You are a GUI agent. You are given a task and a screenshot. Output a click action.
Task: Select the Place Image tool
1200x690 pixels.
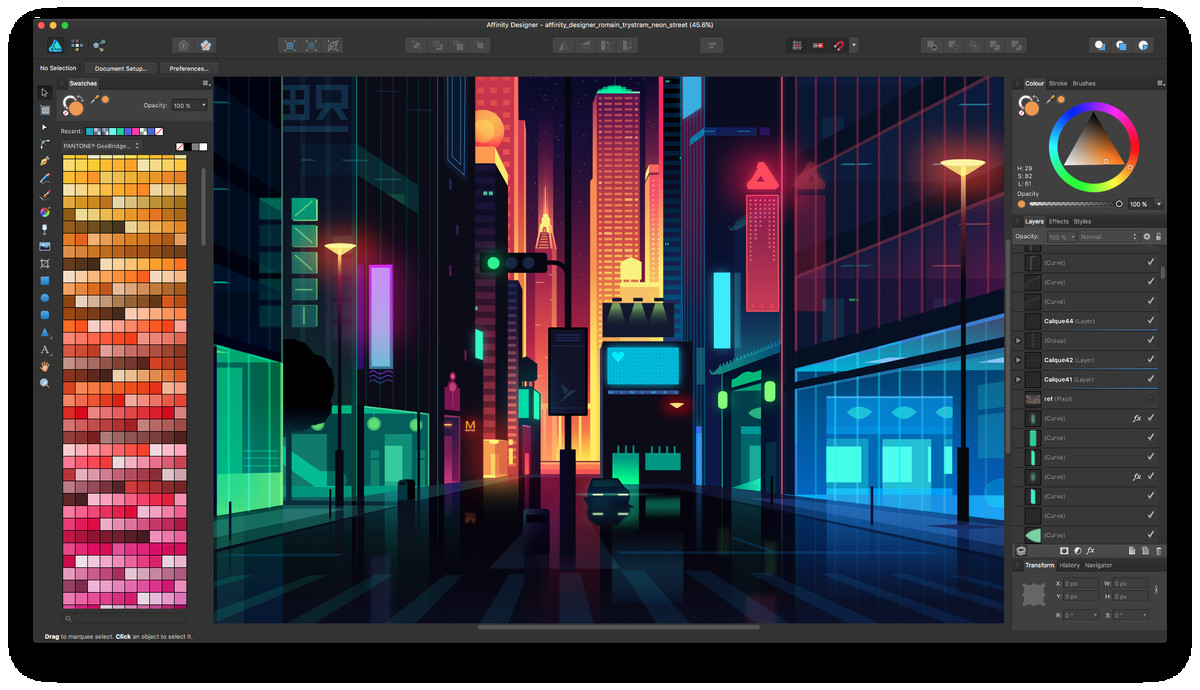click(45, 246)
